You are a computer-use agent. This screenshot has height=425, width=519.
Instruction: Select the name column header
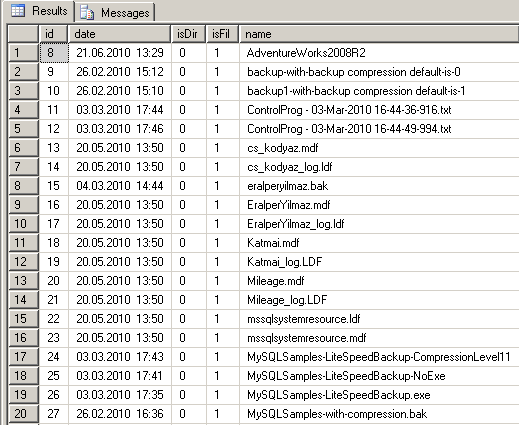point(379,34)
